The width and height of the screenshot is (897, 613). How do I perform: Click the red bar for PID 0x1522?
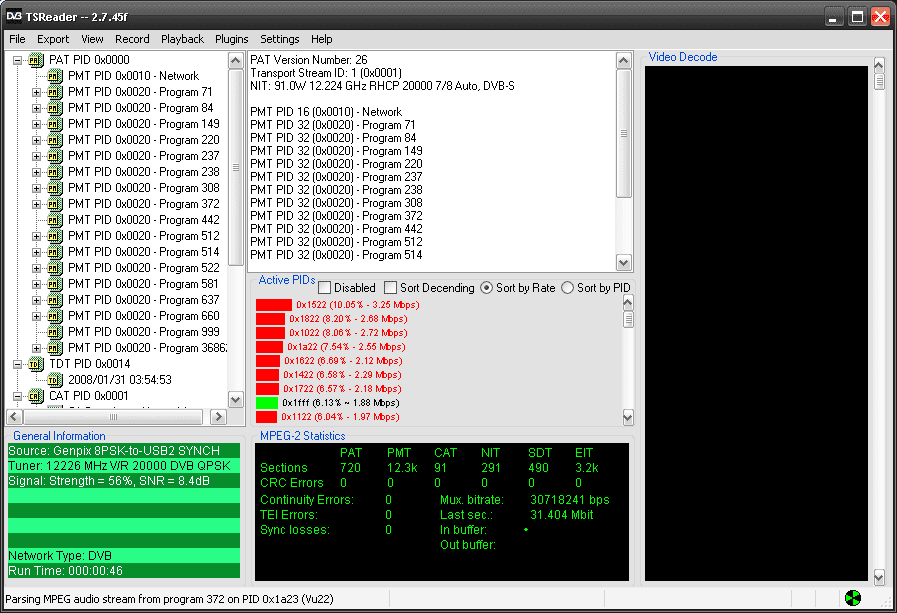[x=273, y=305]
